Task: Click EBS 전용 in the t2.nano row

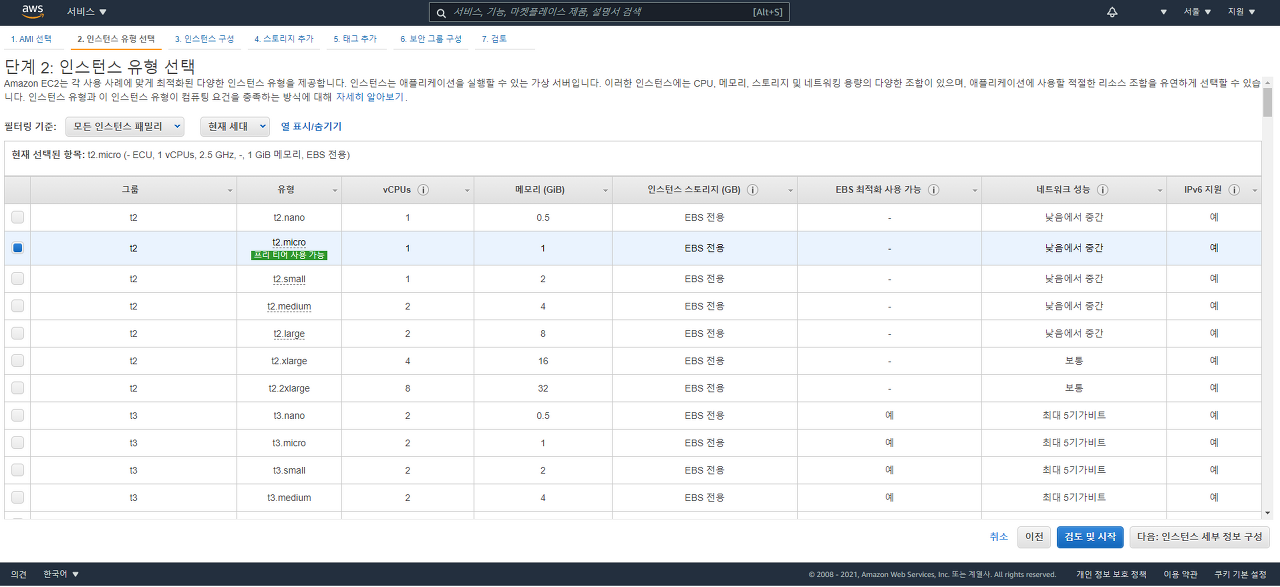Action: tap(705, 217)
